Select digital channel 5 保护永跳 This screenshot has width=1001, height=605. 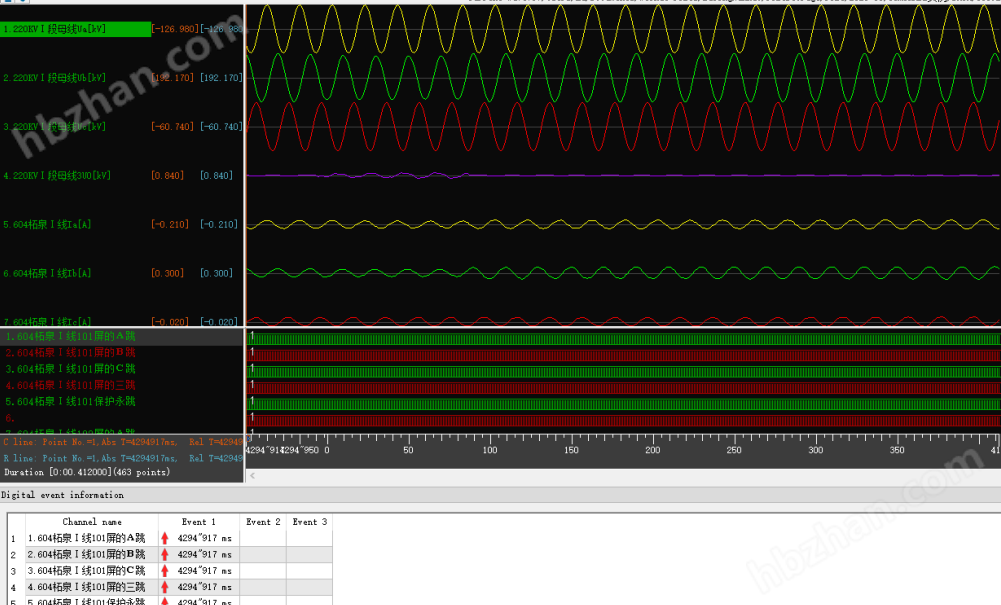[70, 401]
